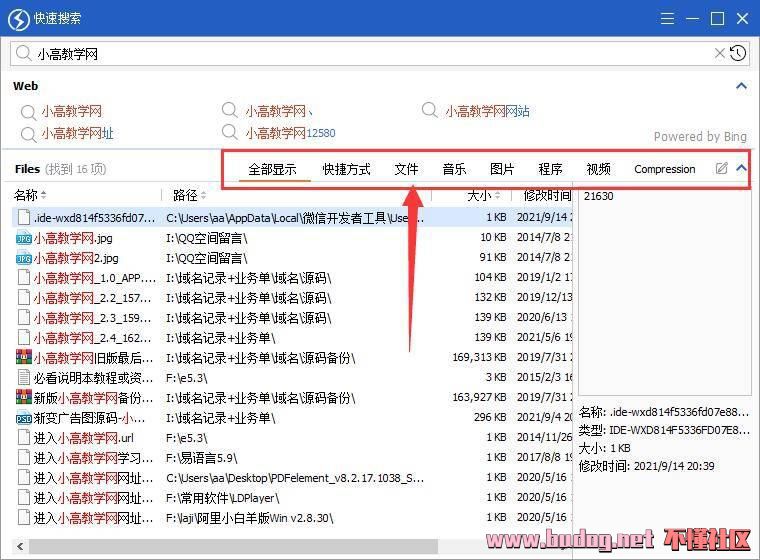
Task: Click the scrollbar left arrow
Action: 20,546
